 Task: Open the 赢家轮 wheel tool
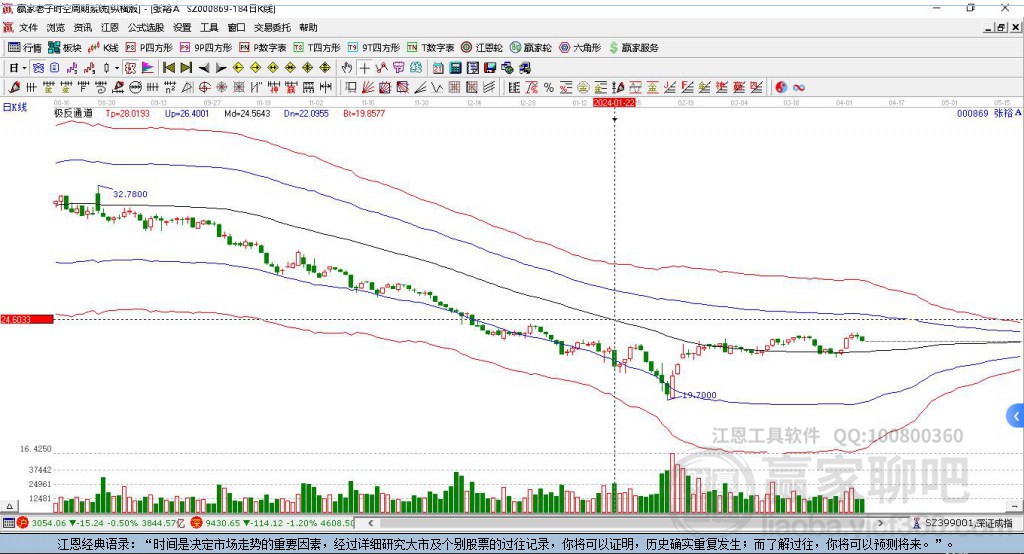coord(531,48)
